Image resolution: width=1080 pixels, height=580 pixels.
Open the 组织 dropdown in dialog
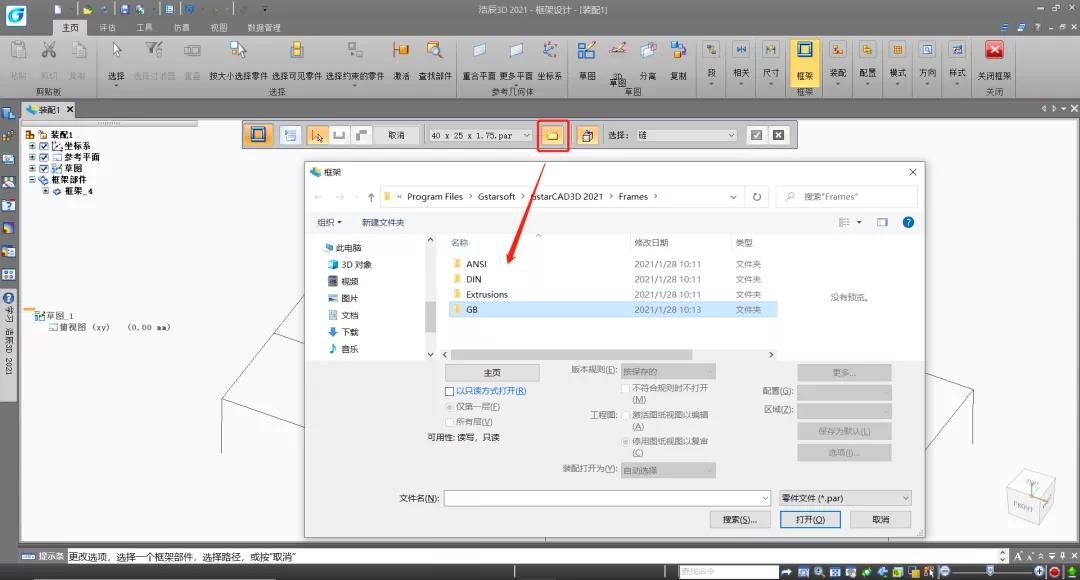coord(329,222)
